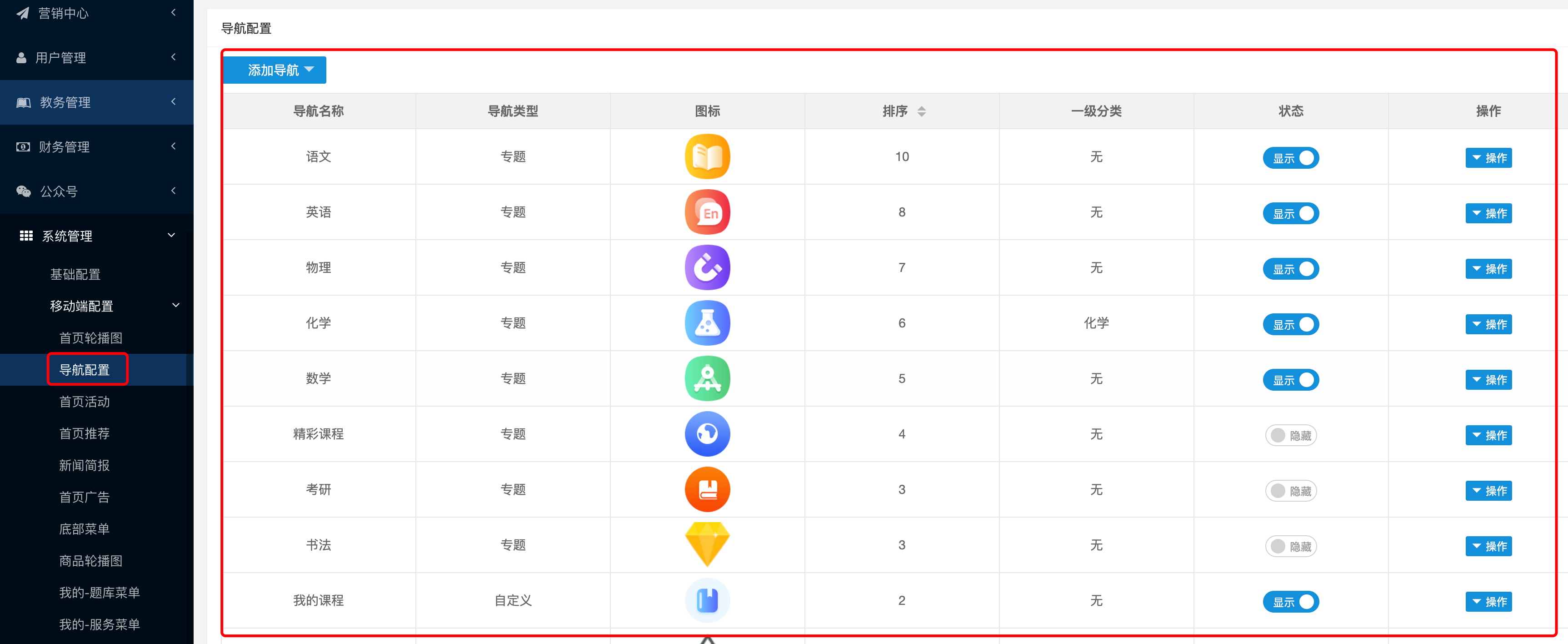Open 首页轮播图 in the sidebar
1568x644 pixels.
91,337
